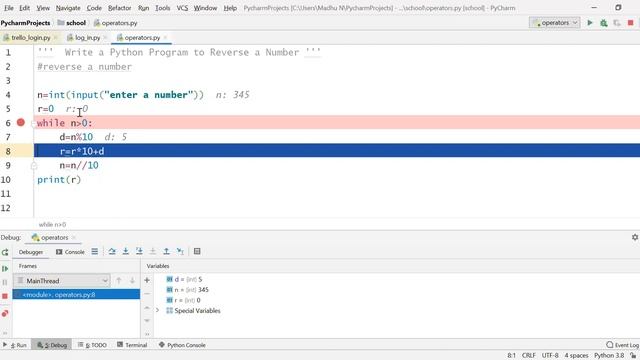640x360 pixels.
Task: Open the MainThread thread dropdown
Action: [x=62, y=281]
